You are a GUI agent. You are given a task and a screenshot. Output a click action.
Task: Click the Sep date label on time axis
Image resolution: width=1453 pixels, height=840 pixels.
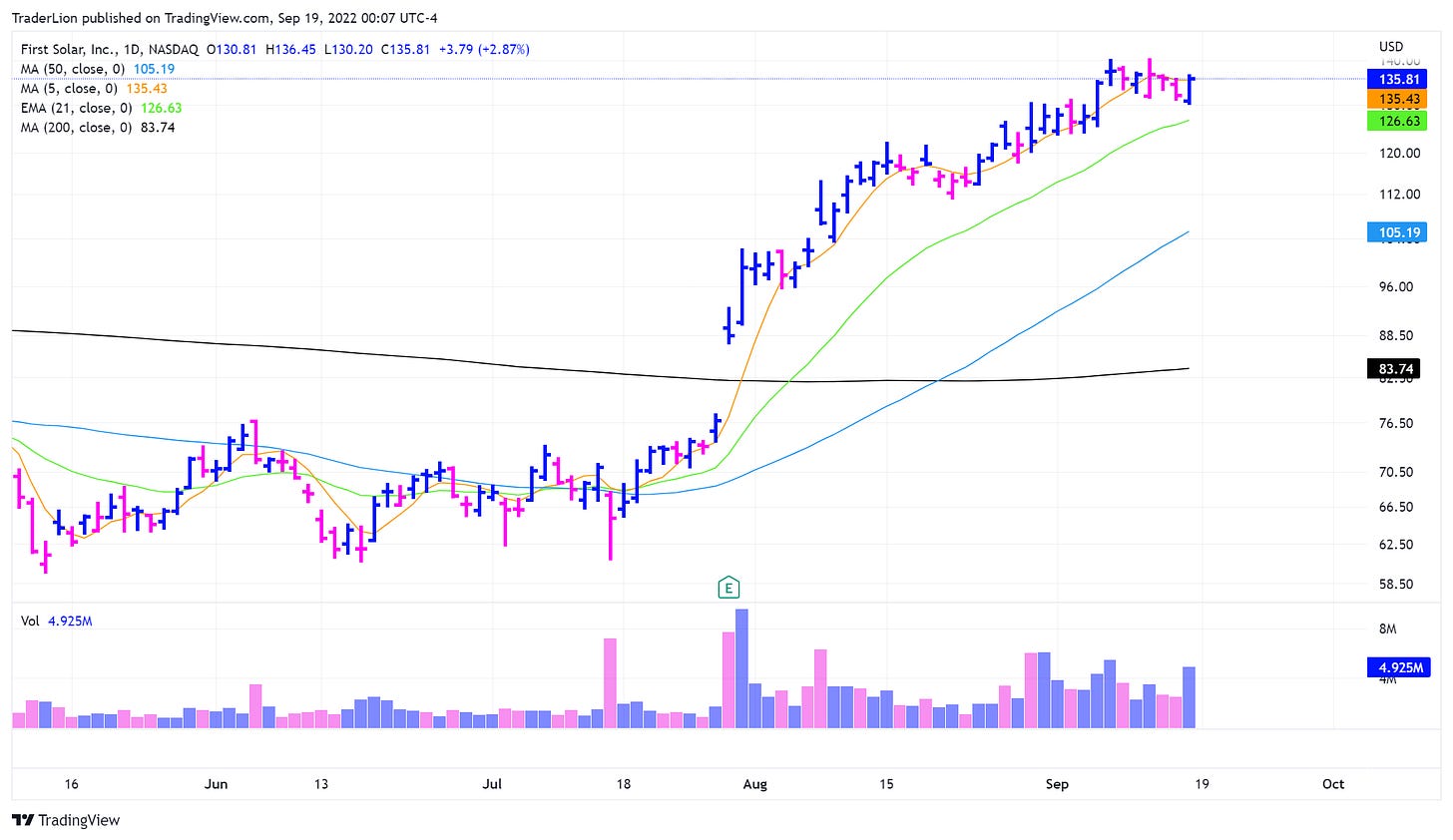[1057, 784]
